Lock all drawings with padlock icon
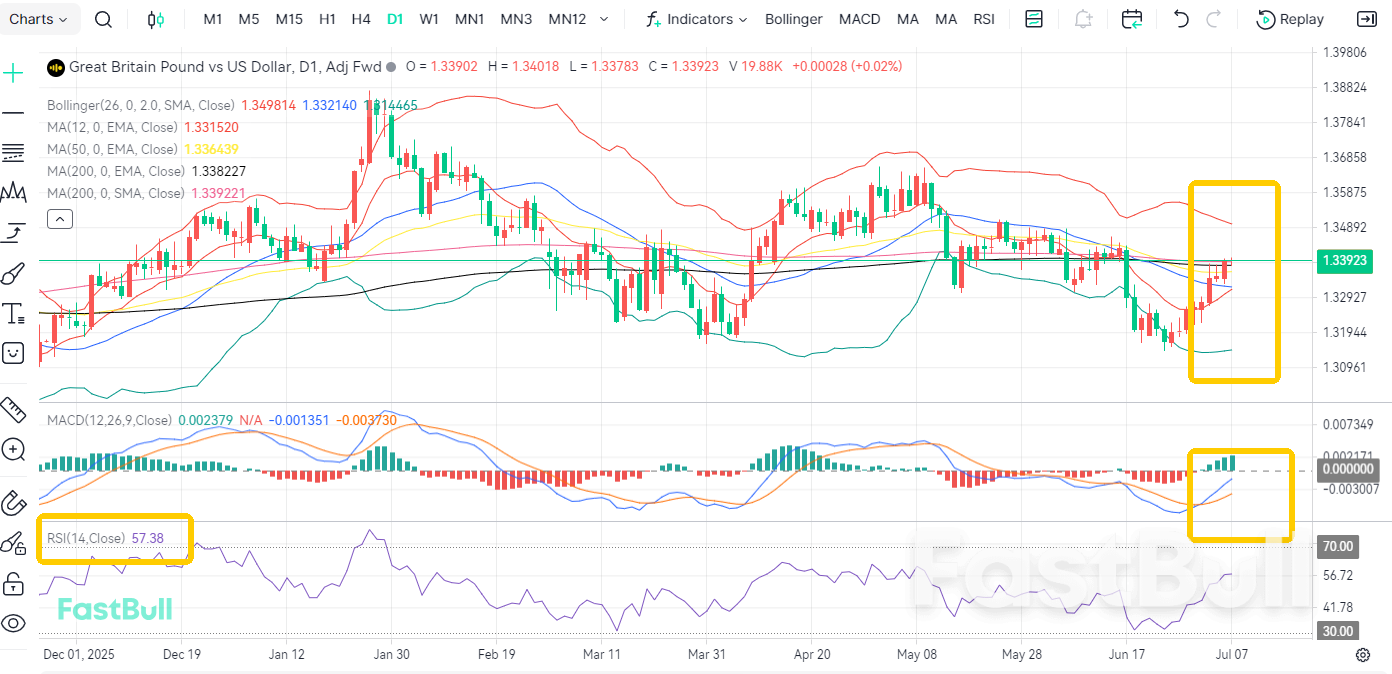The width and height of the screenshot is (1392, 674). (x=13, y=583)
